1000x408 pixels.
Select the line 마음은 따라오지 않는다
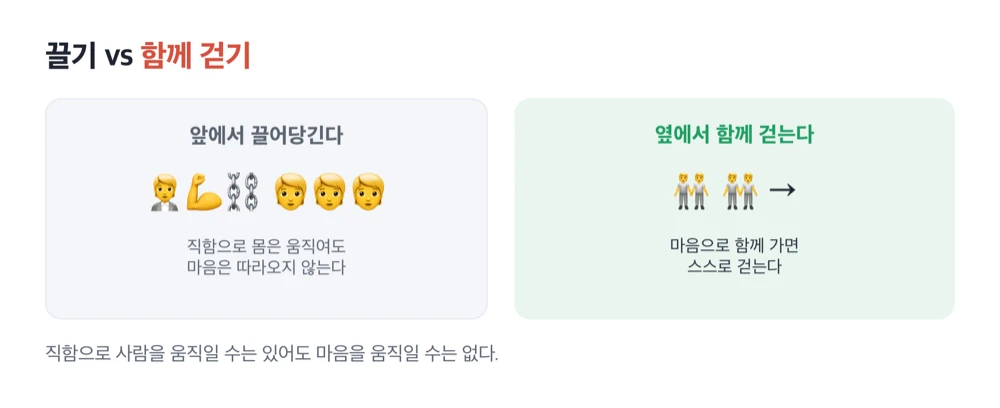click(266, 268)
